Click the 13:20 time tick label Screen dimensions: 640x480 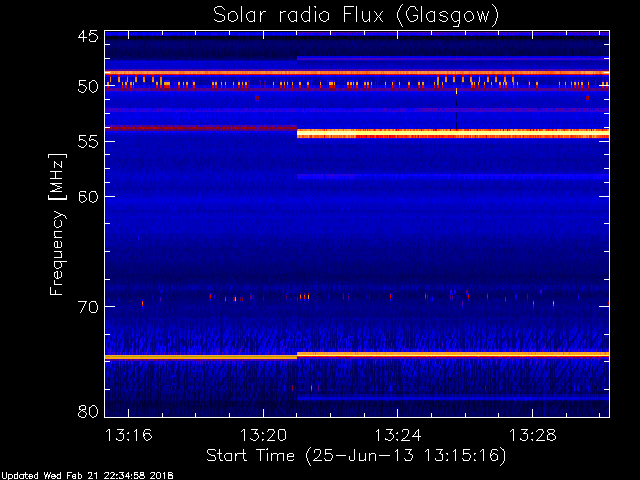[x=263, y=435]
